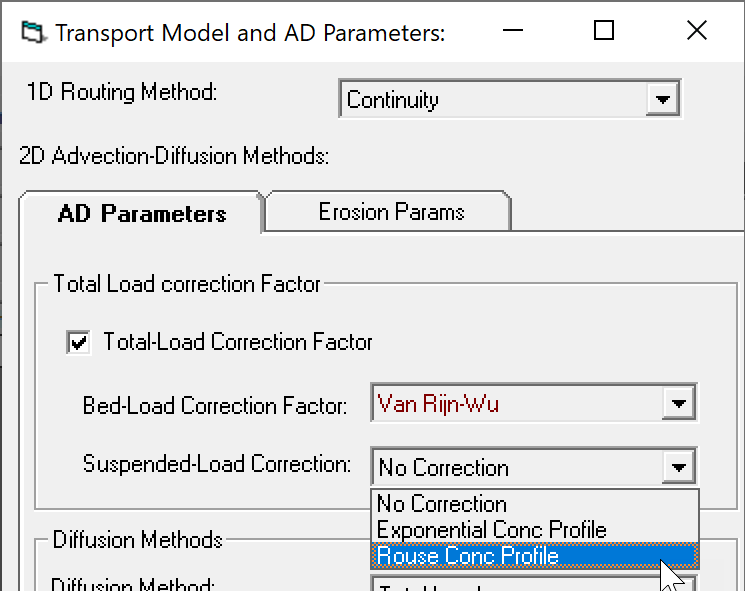Collapse the Suspended-Load Correction dropdown arrow

coord(678,467)
